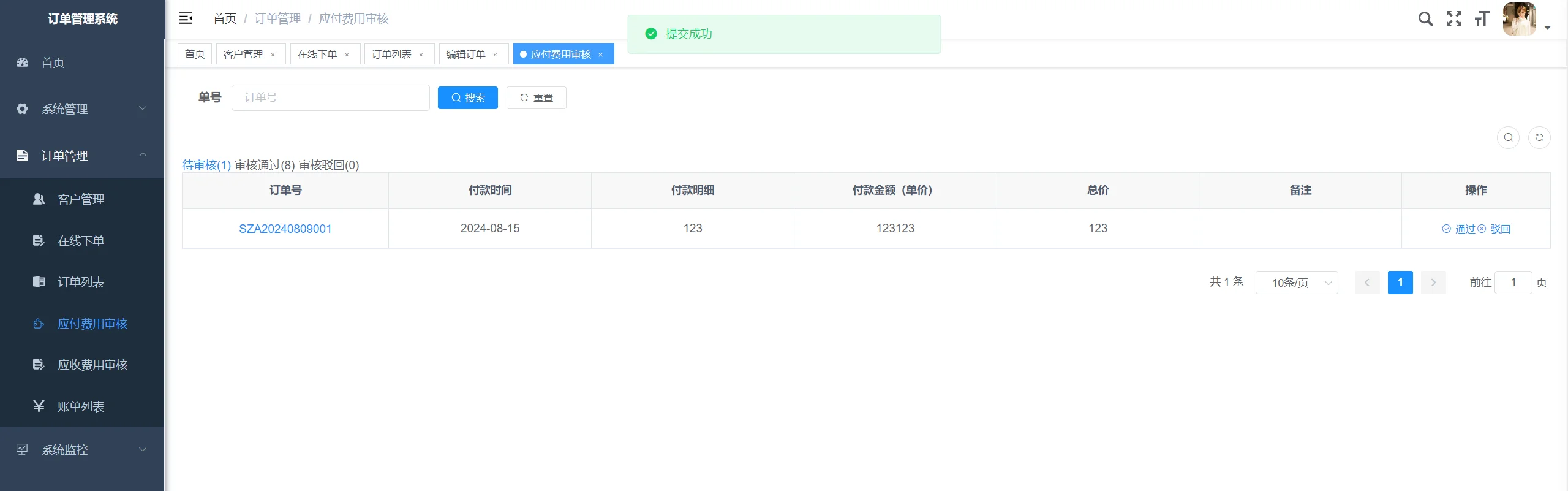1568x491 pixels.
Task: Click the 总价 column header
Action: click(x=1098, y=190)
